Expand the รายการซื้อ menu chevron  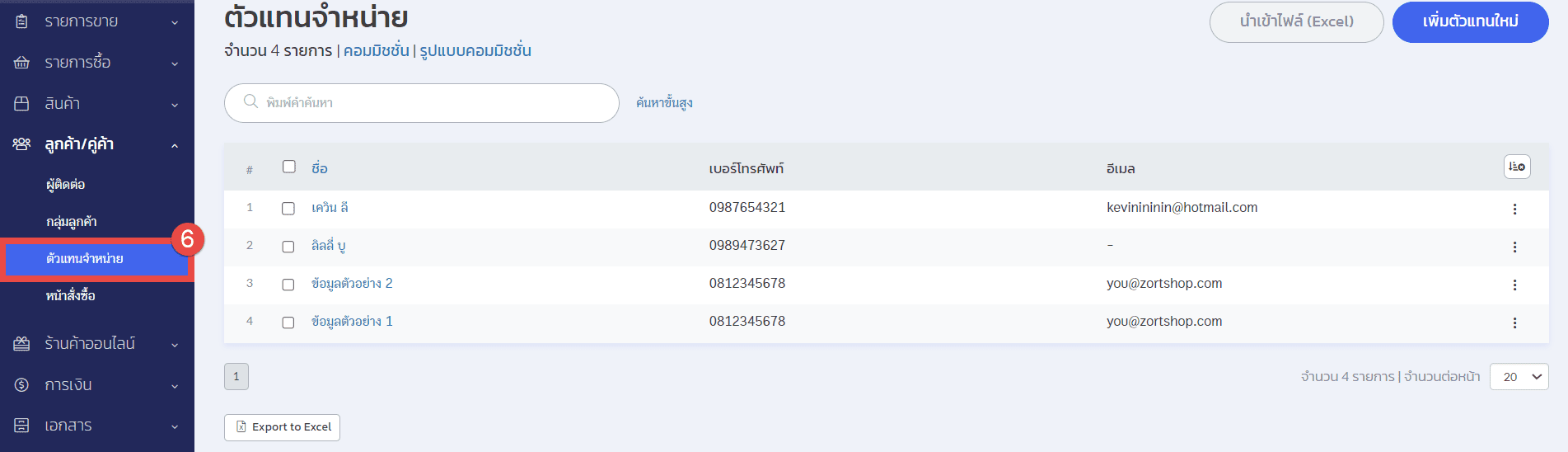(x=175, y=64)
